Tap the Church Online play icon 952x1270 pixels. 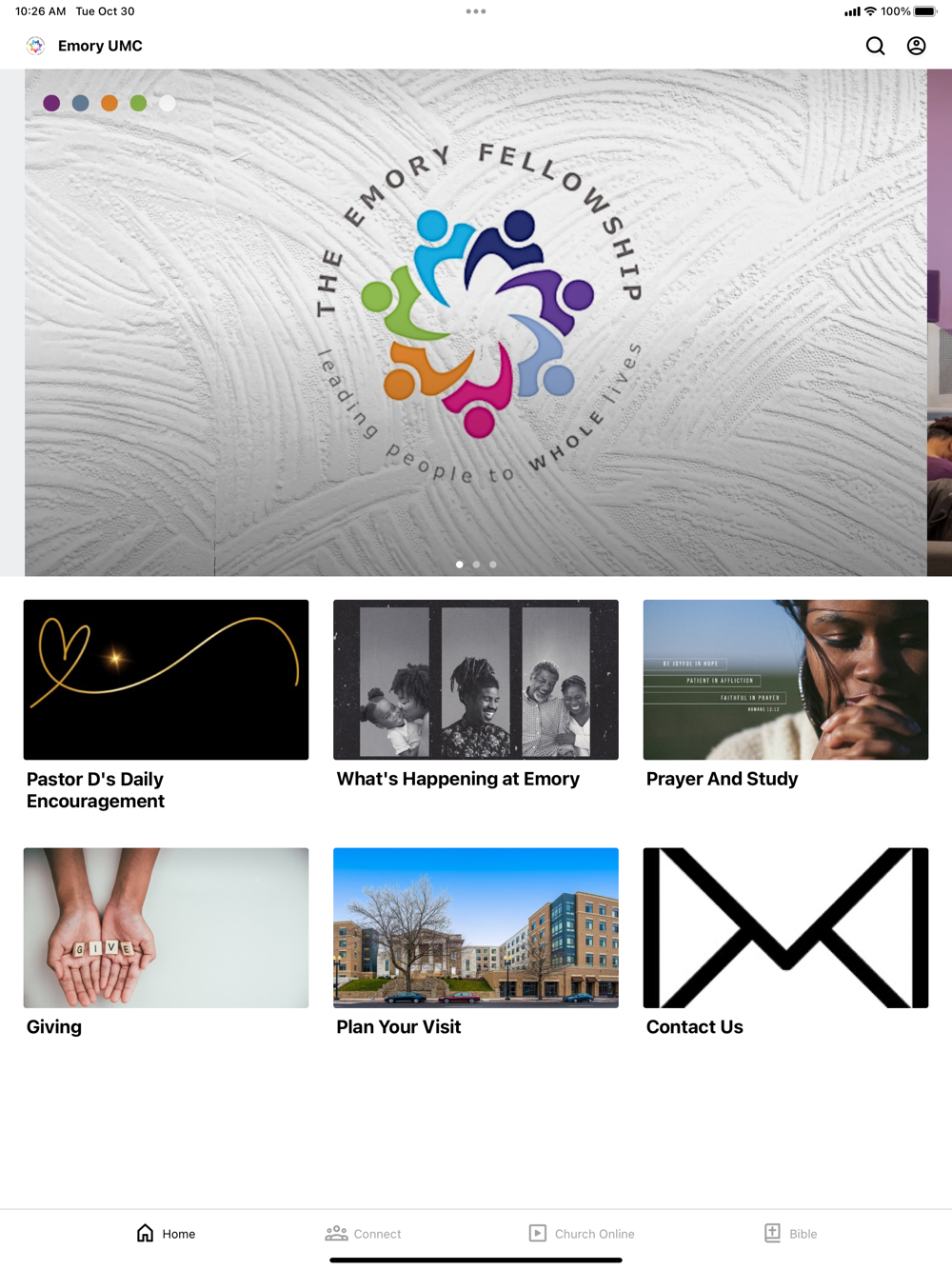(x=538, y=1233)
